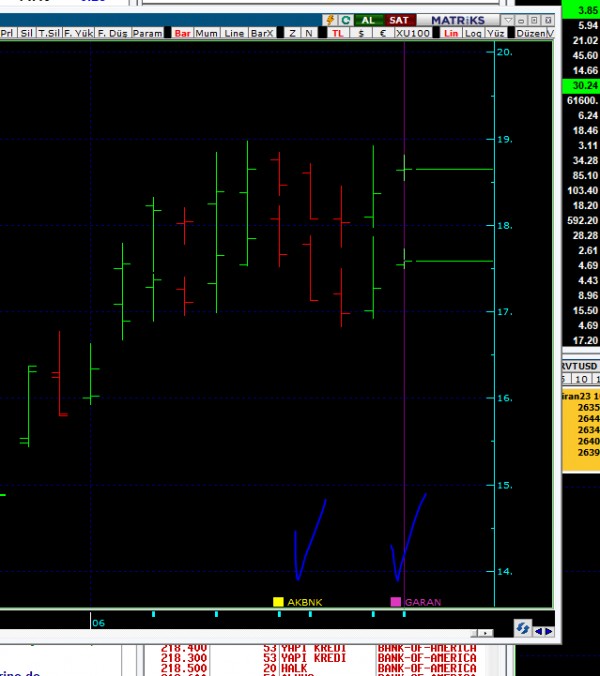Click the magenta GARAN legend swatch
The image size is (600, 676).
tap(395, 602)
